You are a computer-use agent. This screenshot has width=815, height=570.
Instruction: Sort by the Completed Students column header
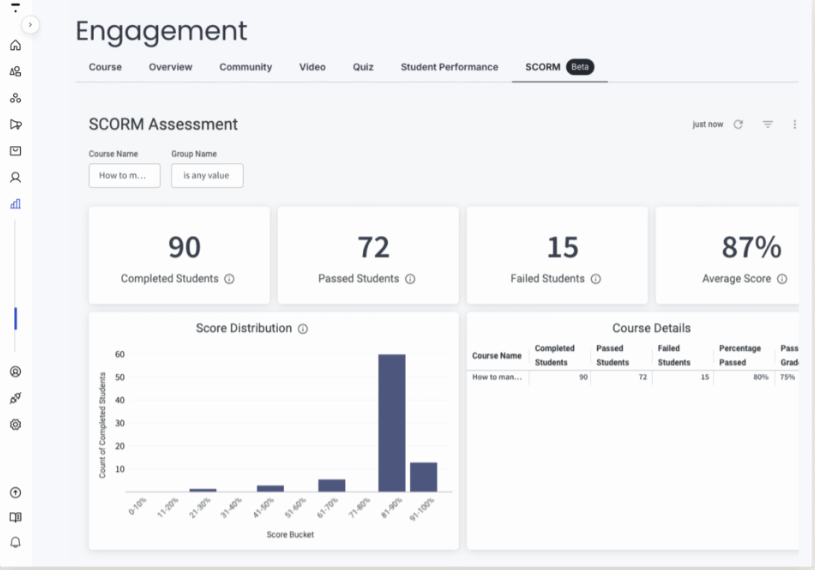555,355
